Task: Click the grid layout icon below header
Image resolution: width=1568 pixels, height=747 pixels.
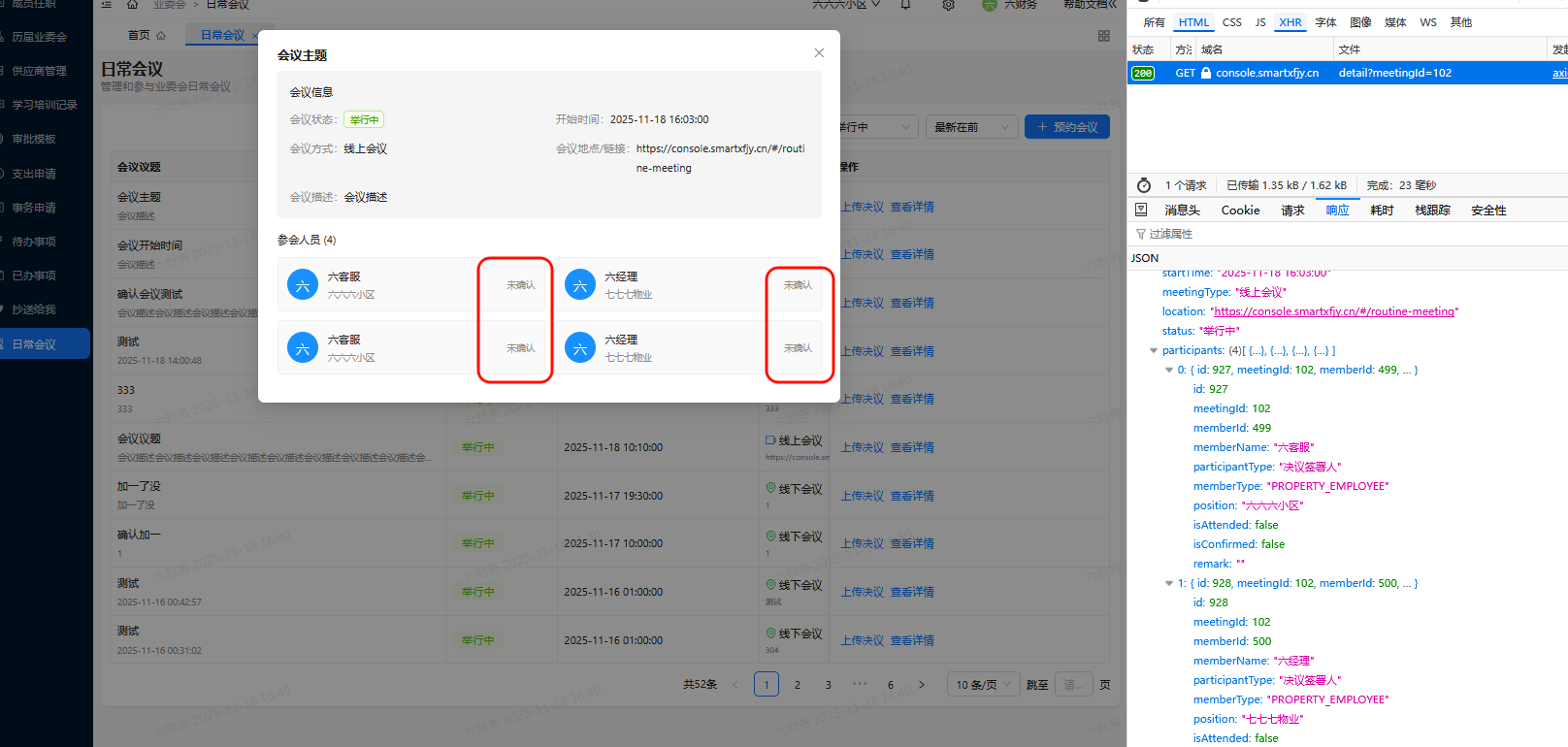Action: [x=1103, y=36]
